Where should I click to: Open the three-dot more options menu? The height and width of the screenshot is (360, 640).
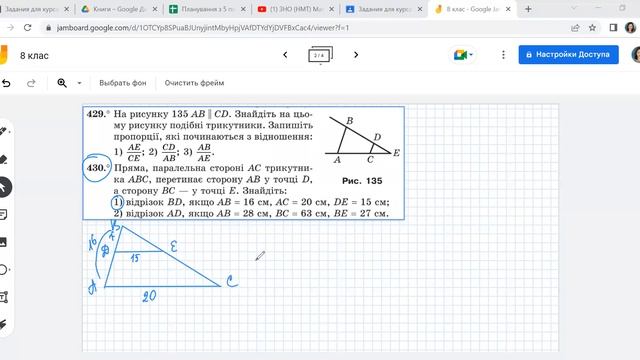[503, 55]
